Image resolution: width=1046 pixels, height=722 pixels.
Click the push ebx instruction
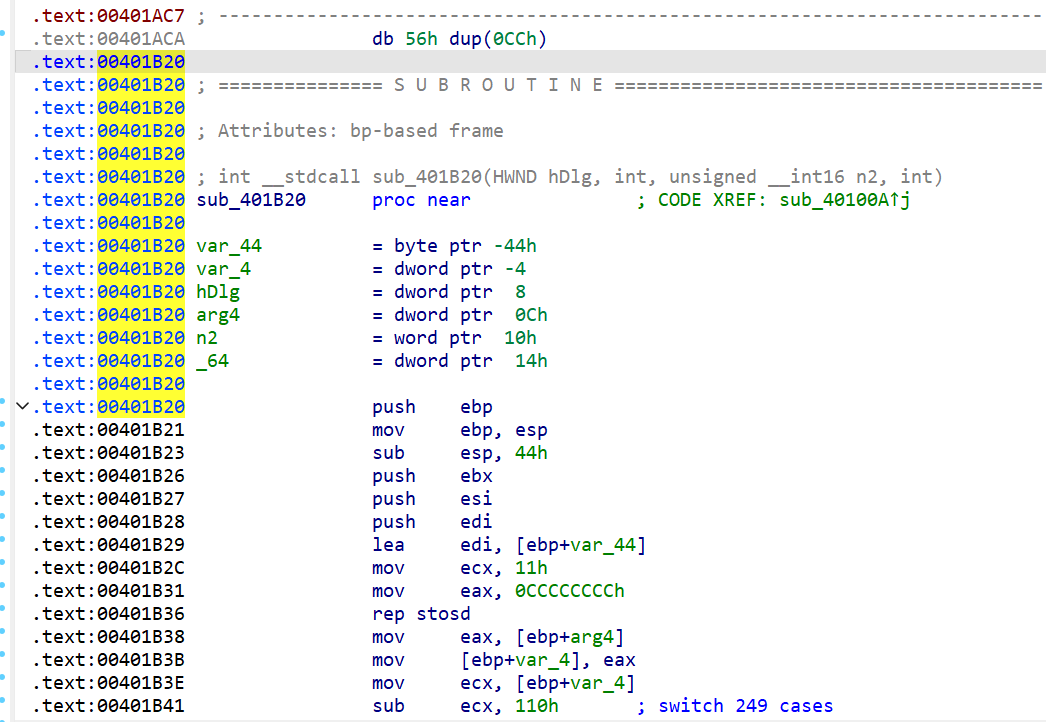click(x=432, y=476)
